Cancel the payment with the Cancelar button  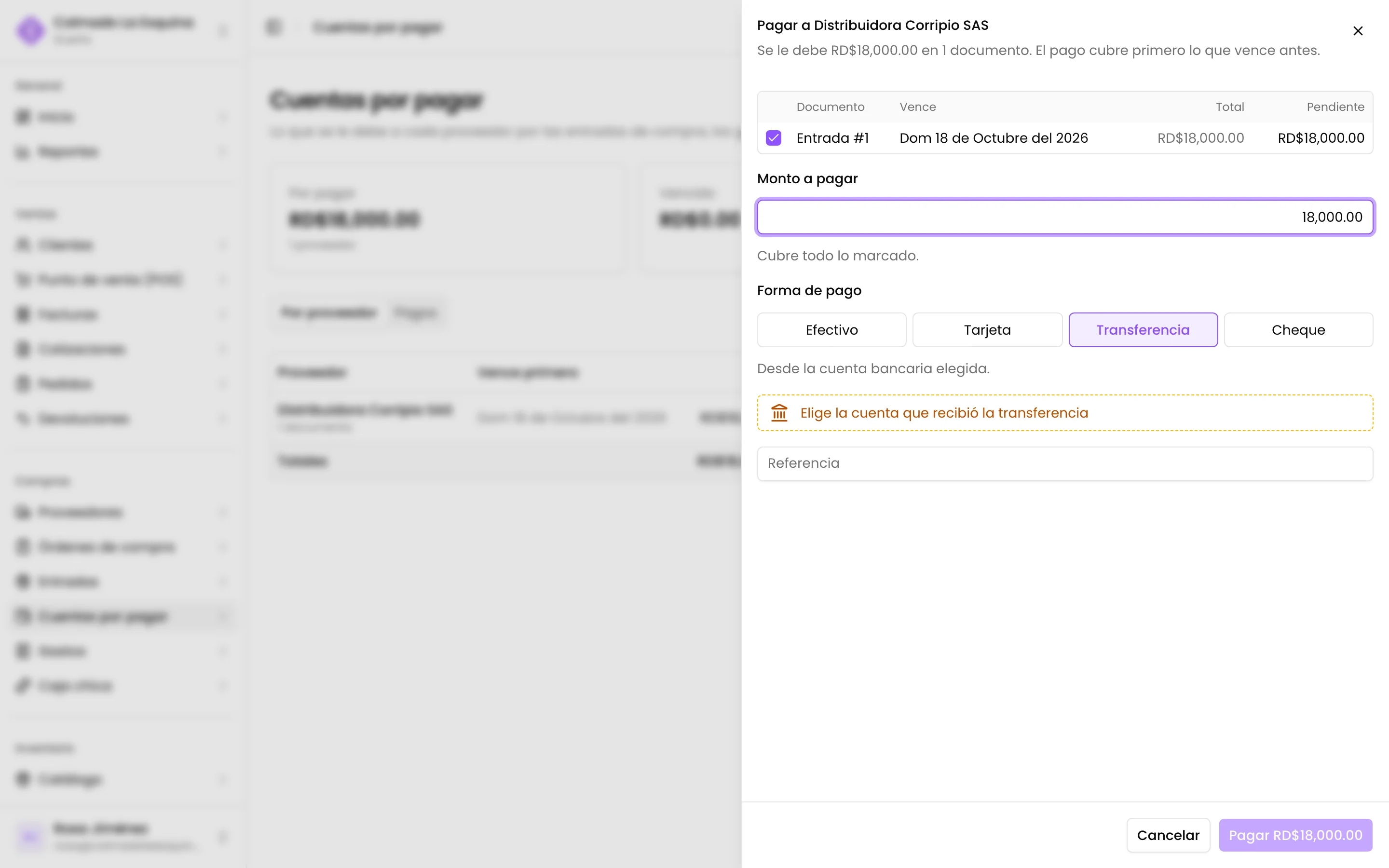coord(1168,835)
